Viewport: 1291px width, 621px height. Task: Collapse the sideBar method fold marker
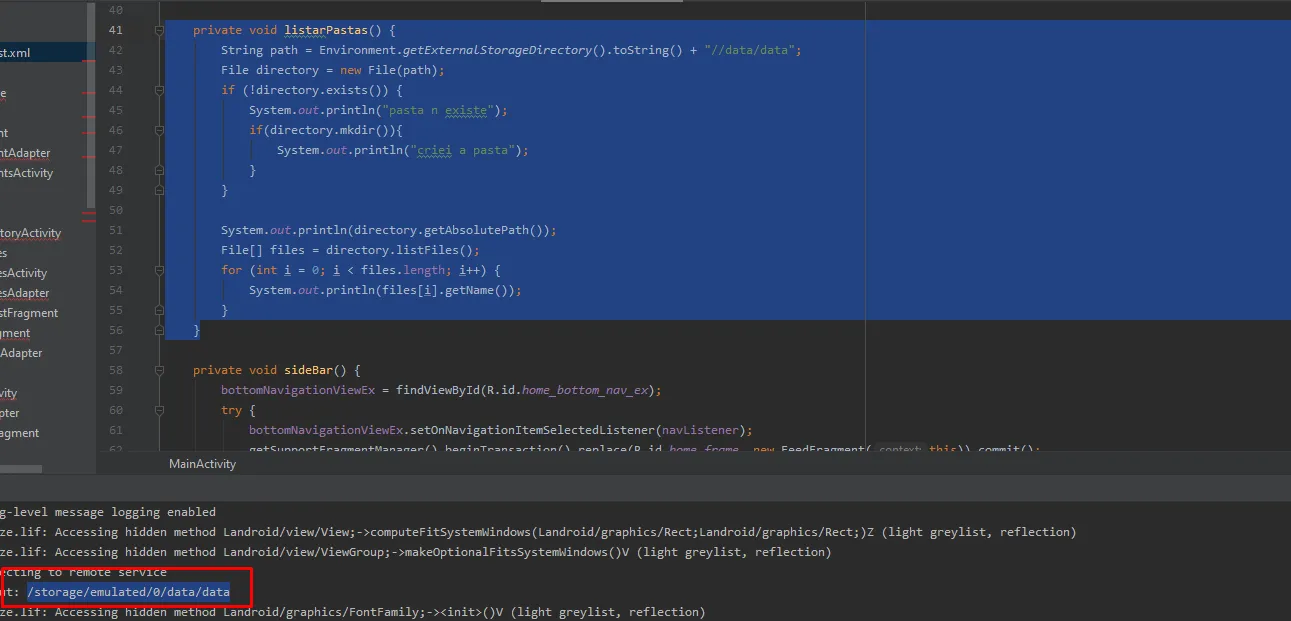[159, 370]
